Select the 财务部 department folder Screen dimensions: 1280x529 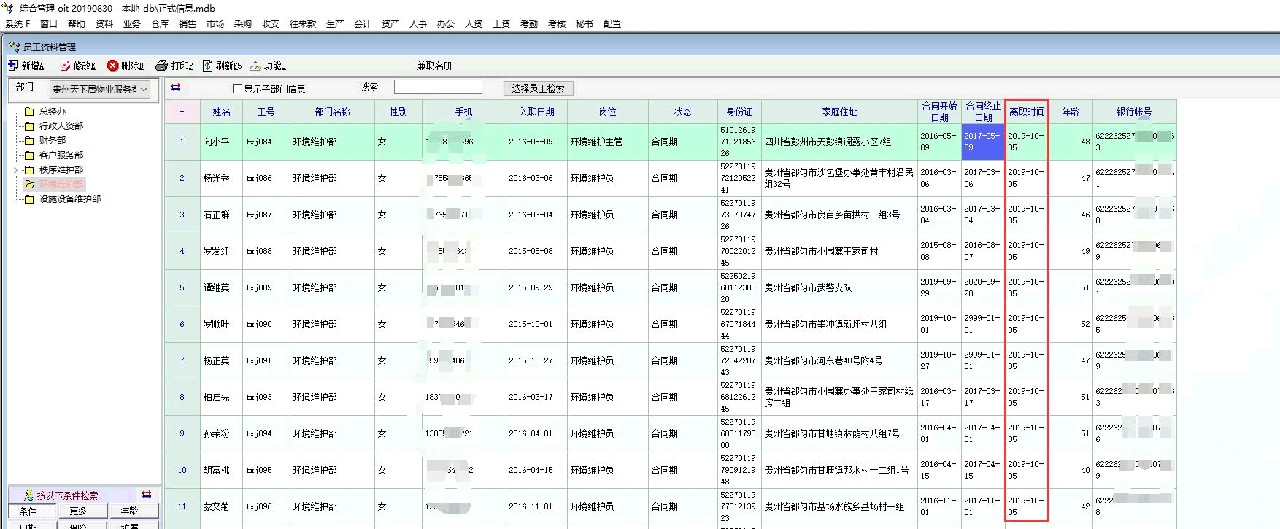coord(54,141)
